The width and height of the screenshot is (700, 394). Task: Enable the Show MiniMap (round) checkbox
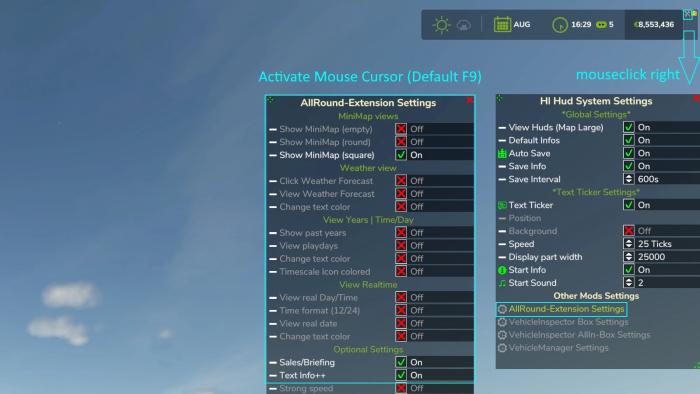pos(401,142)
